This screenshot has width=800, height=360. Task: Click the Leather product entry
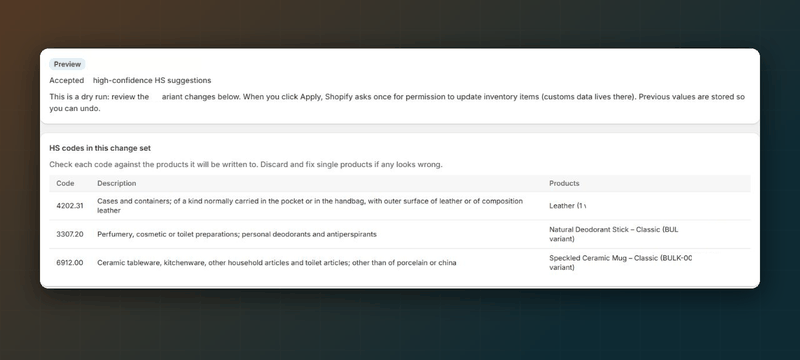coord(568,206)
